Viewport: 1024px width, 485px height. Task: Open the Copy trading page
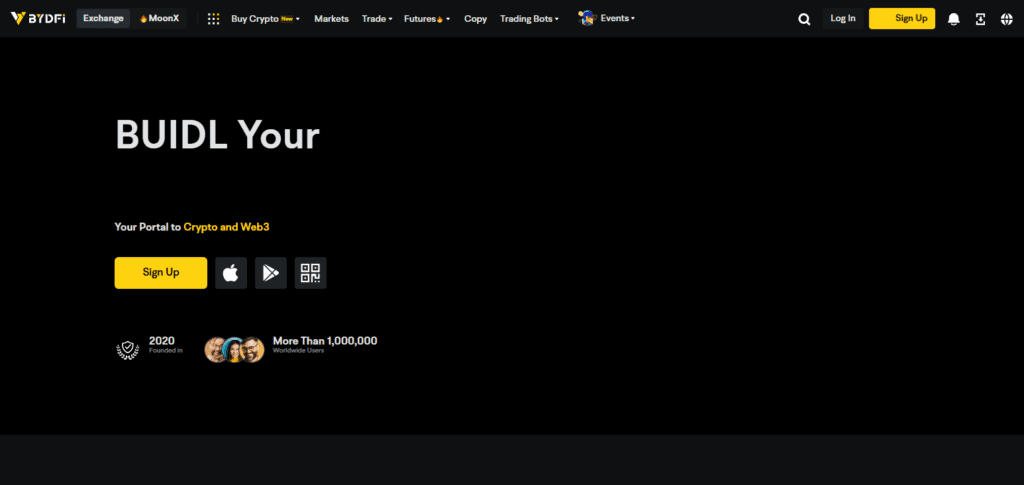pos(475,19)
